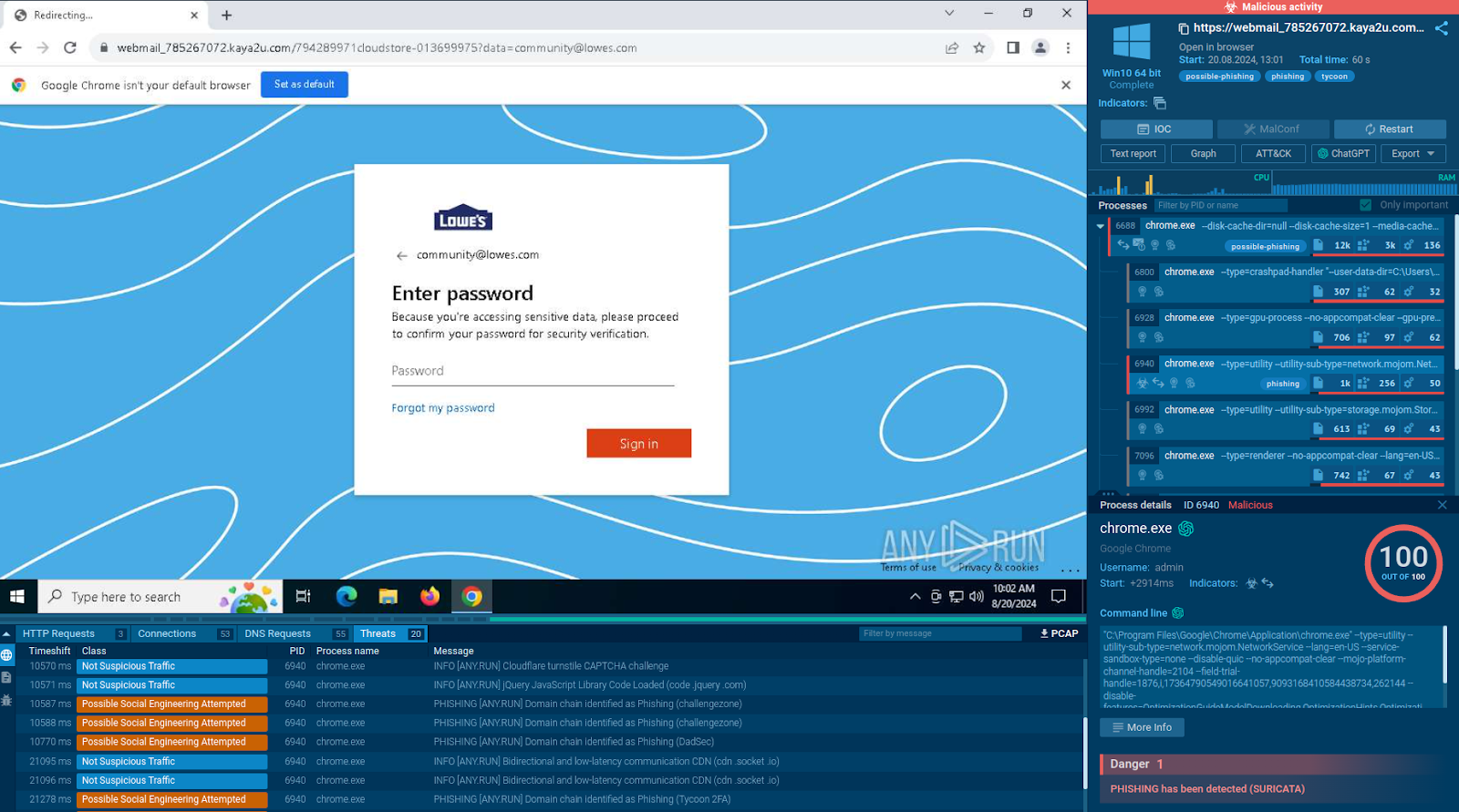Switch to the DNS Requests tab

coord(277,633)
